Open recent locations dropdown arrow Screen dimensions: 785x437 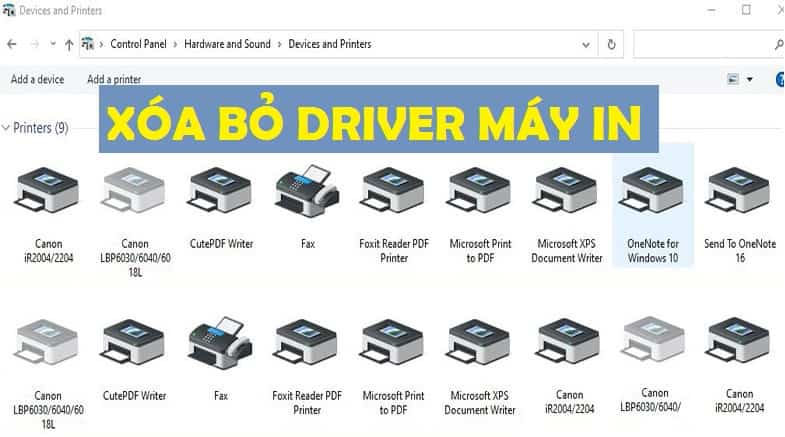(53, 44)
